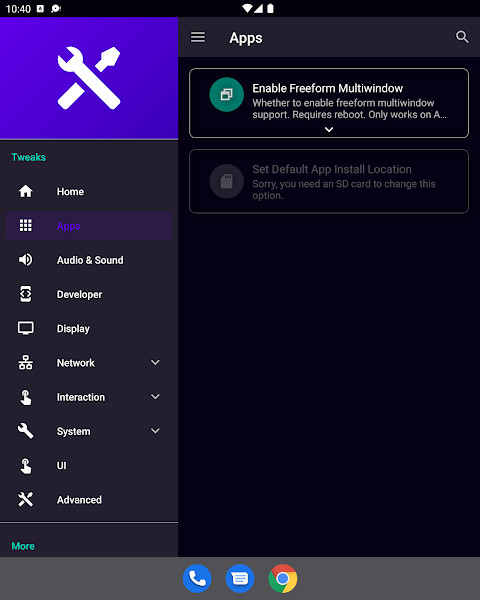480x600 pixels.
Task: Click the Enable Freeform Multiwindow title
Action: point(328,88)
